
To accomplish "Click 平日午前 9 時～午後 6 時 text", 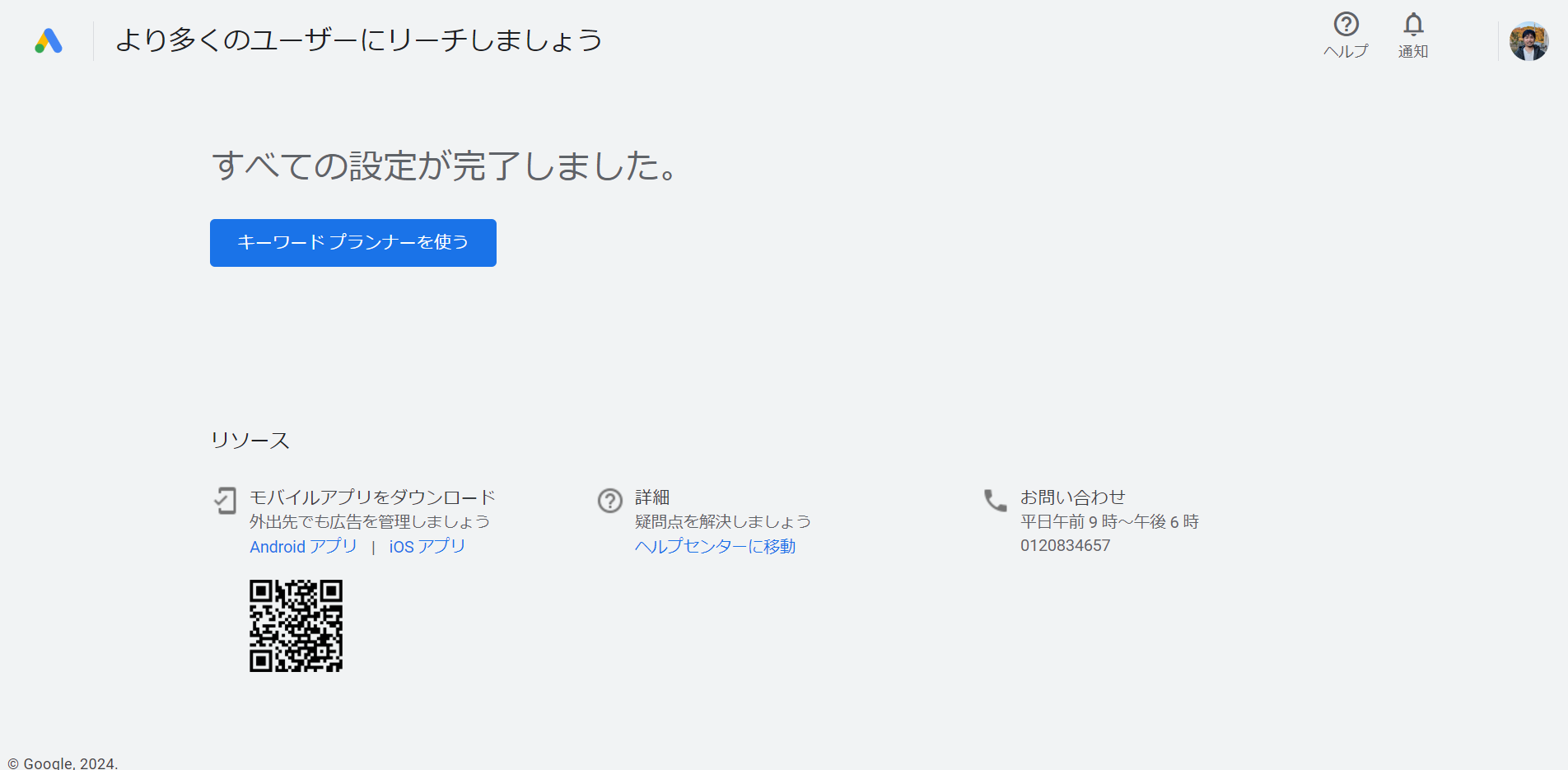I will pyautogui.click(x=1109, y=522).
